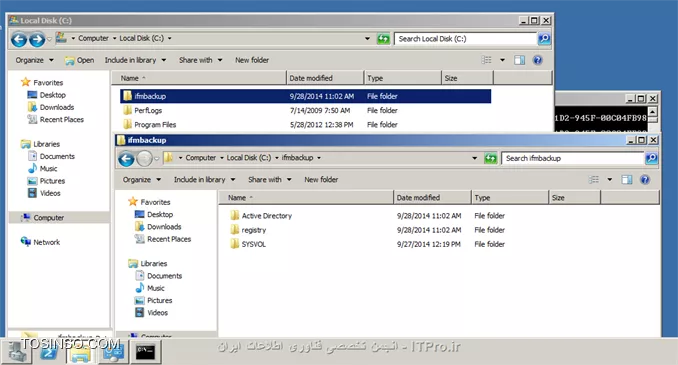Viewport: 678px width, 365px height.
Task: Click search icon in ifmbackup window
Action: (x=651, y=158)
